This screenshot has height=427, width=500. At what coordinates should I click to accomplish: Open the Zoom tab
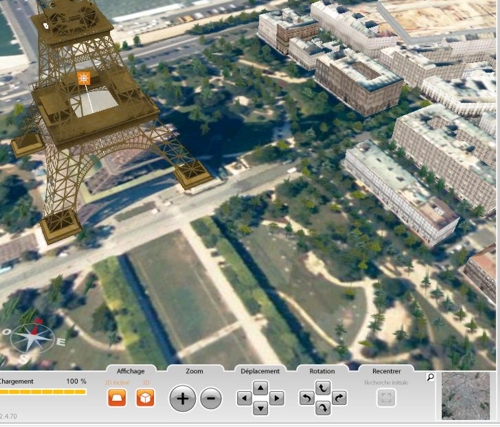[195, 371]
